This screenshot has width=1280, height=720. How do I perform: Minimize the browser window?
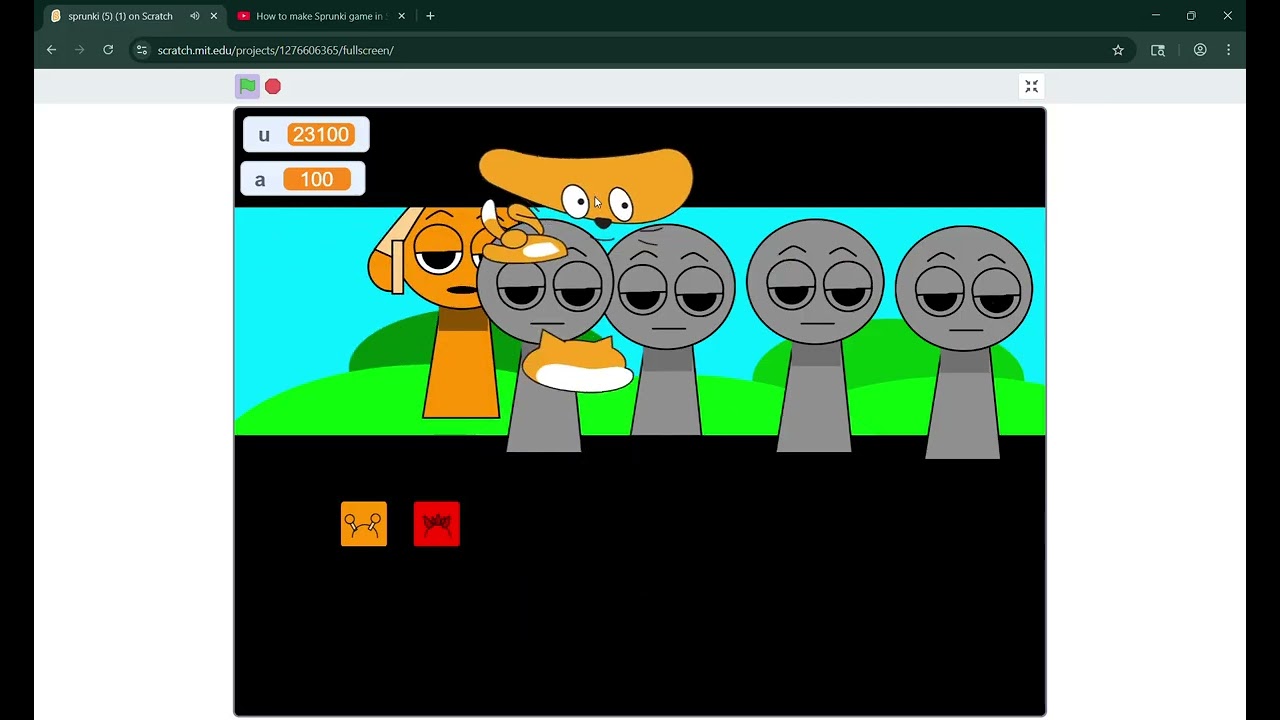(x=1156, y=16)
